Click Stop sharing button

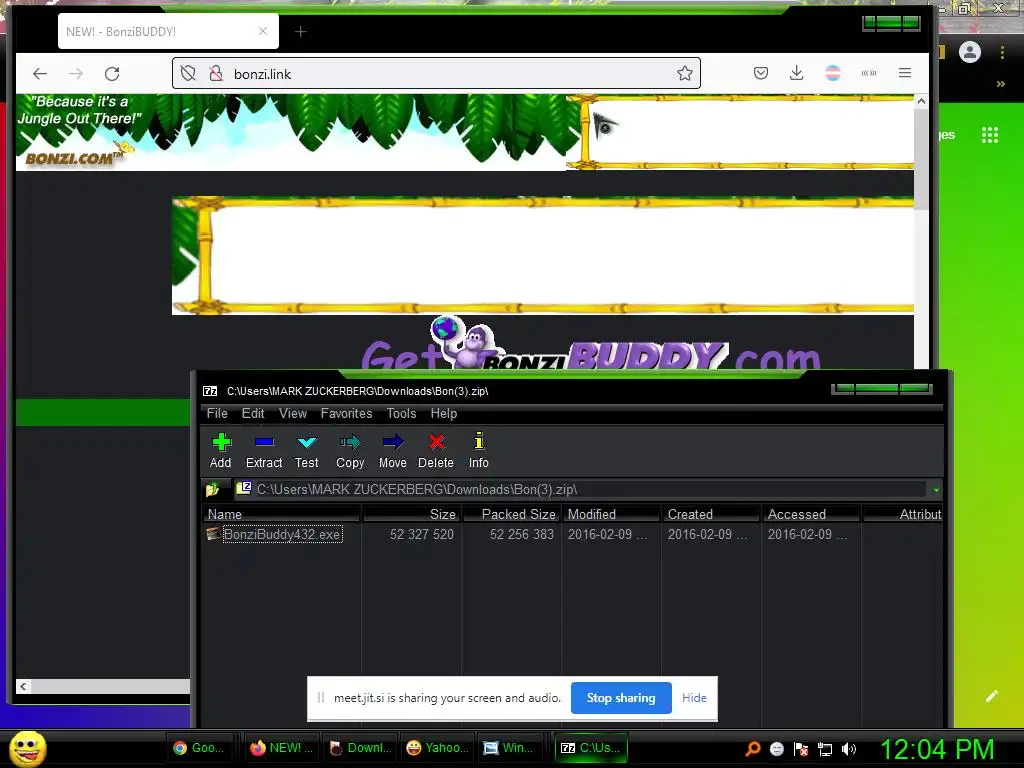(x=620, y=698)
